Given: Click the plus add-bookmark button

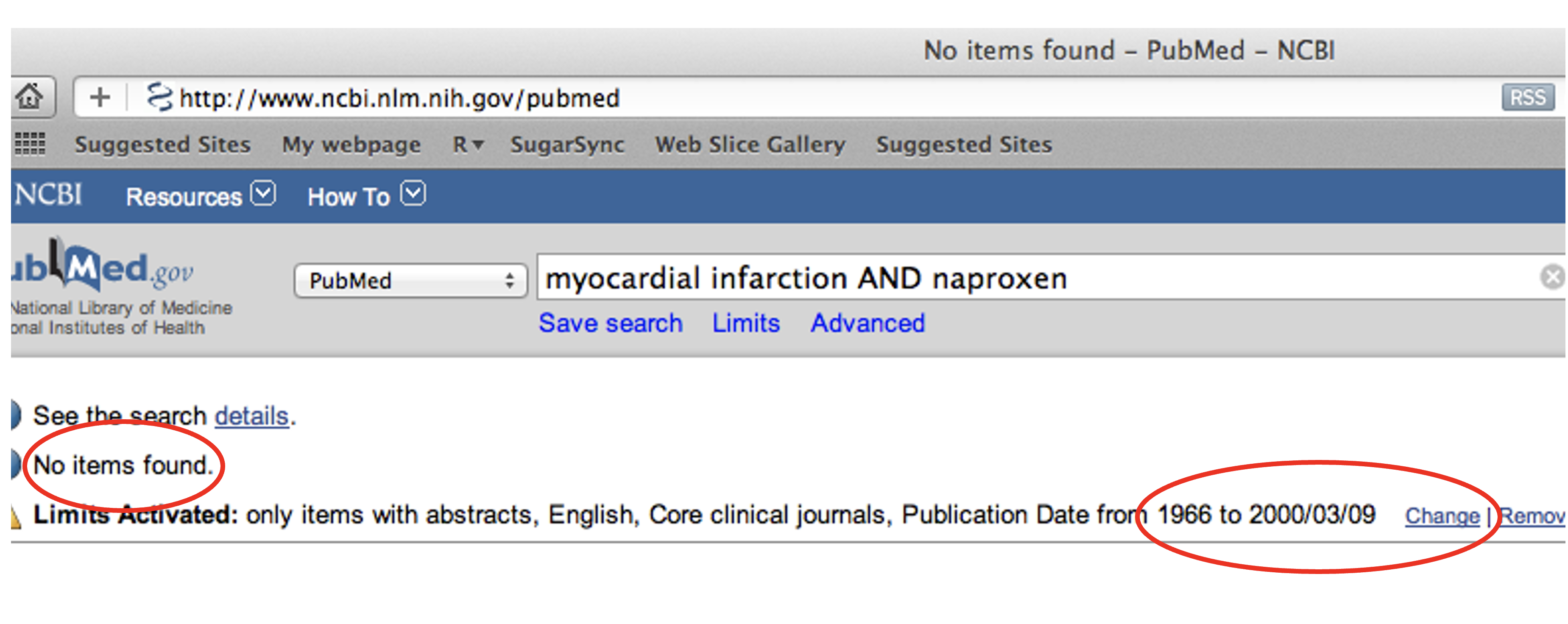Looking at the screenshot, I should [x=100, y=97].
